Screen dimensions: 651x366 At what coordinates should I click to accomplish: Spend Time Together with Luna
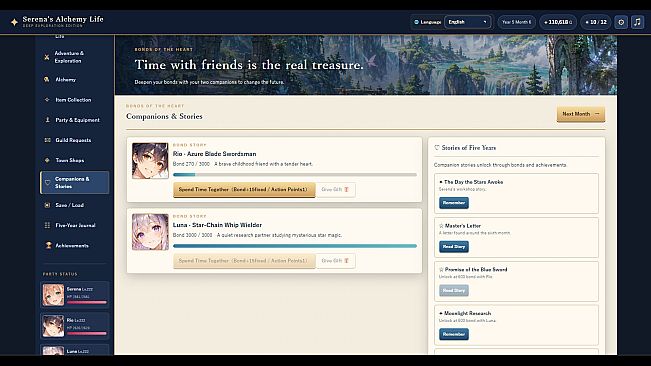[244, 261]
